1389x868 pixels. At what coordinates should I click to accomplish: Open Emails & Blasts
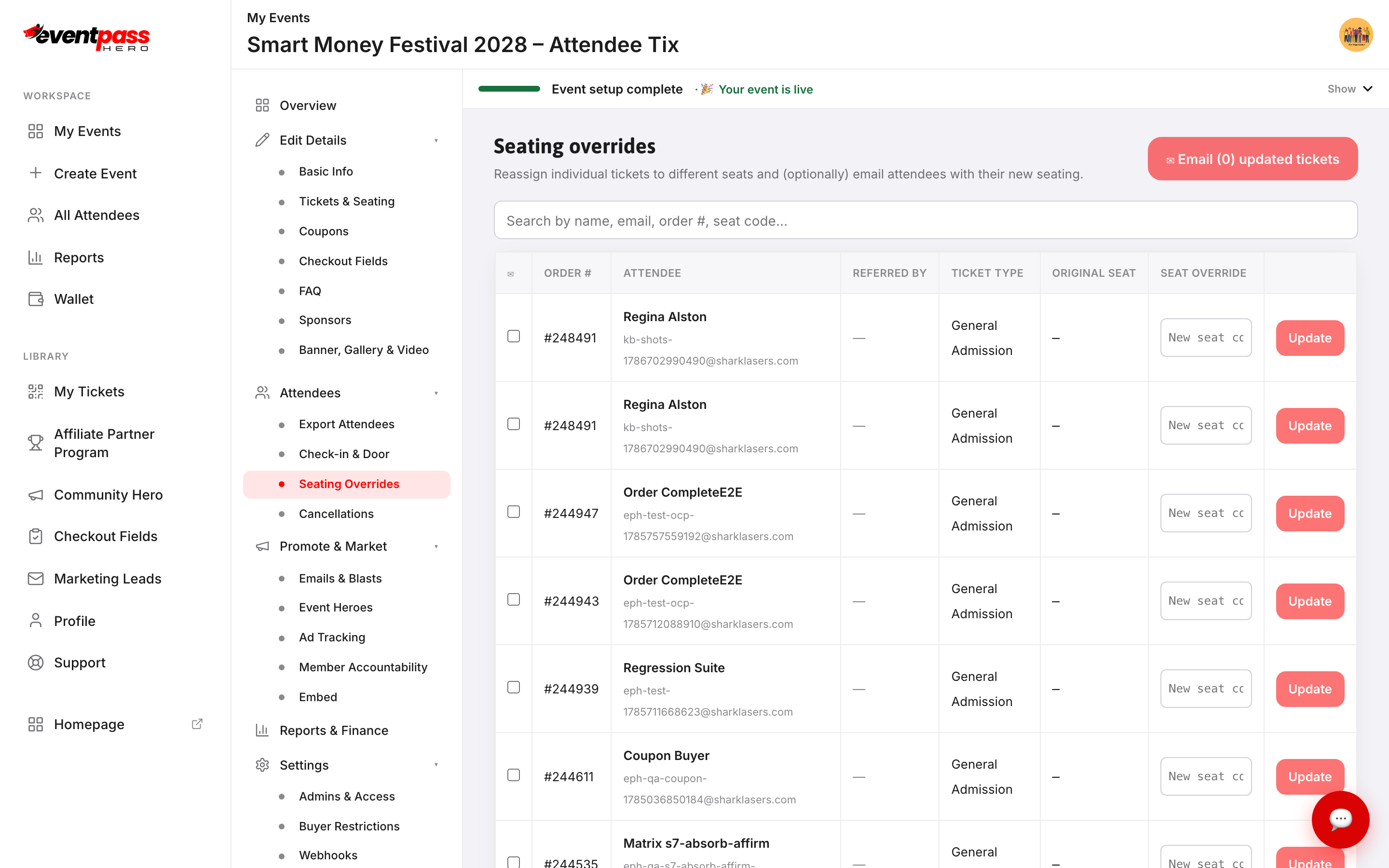coord(347,578)
